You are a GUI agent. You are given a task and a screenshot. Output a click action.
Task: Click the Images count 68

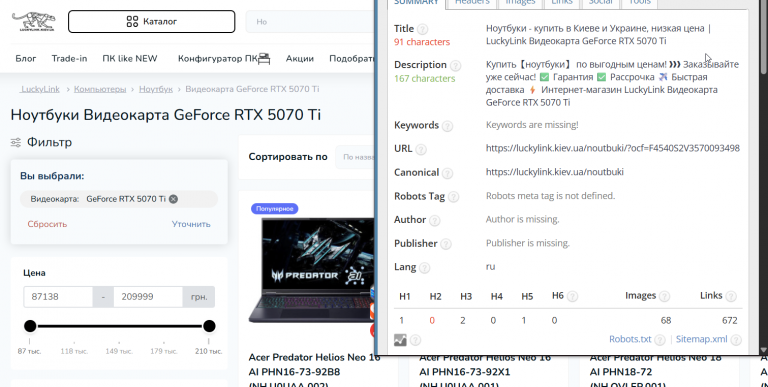click(x=666, y=320)
